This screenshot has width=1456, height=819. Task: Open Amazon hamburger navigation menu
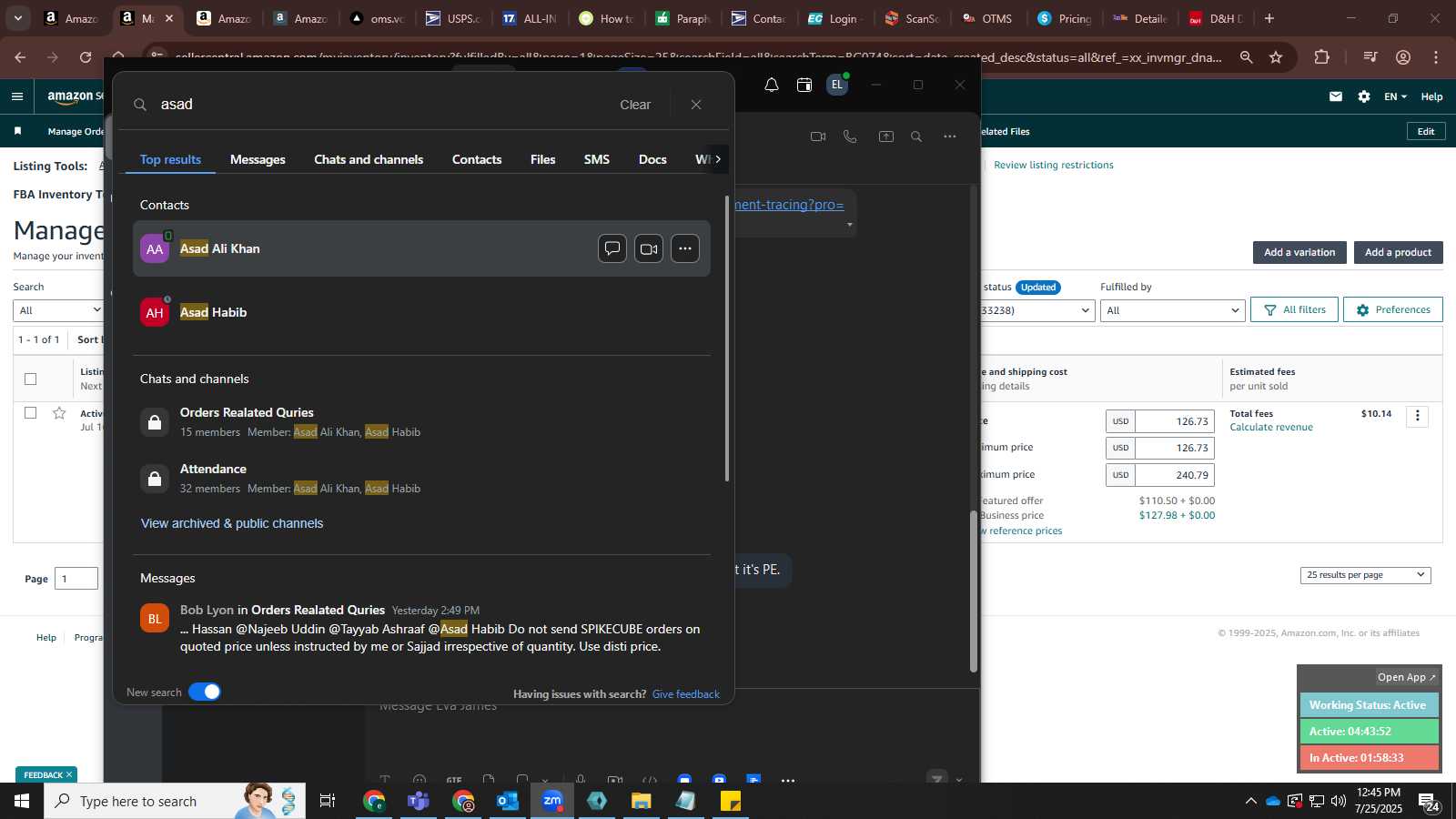pyautogui.click(x=17, y=96)
